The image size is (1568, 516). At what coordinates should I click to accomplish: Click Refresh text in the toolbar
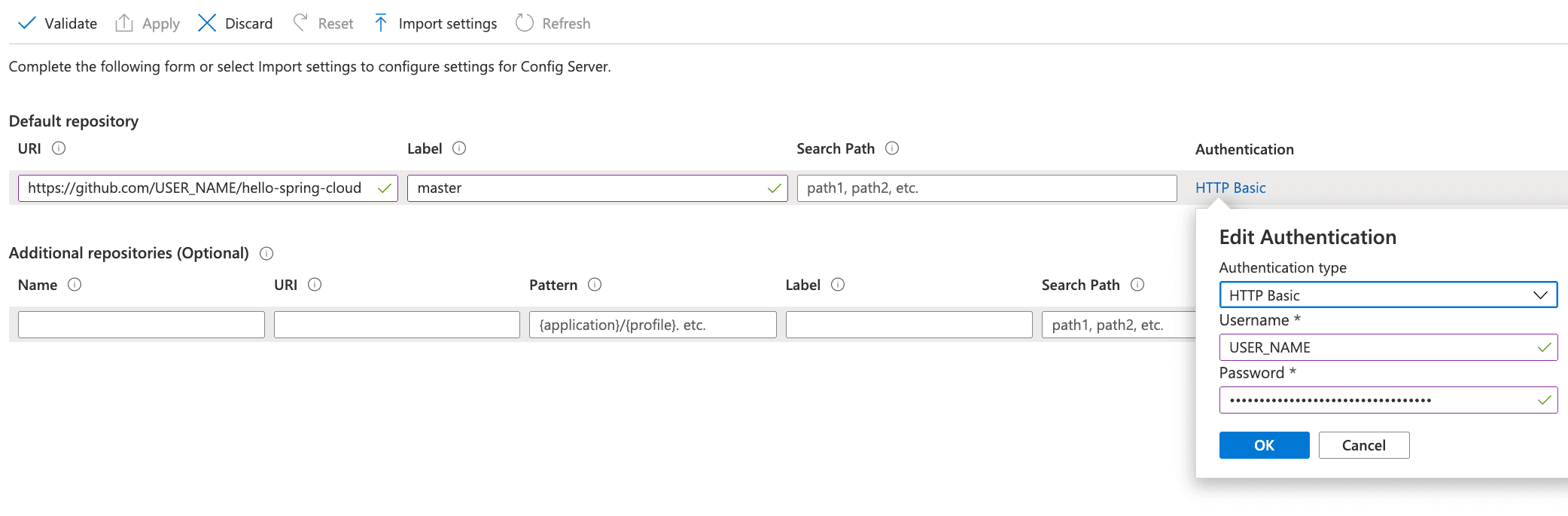click(566, 23)
